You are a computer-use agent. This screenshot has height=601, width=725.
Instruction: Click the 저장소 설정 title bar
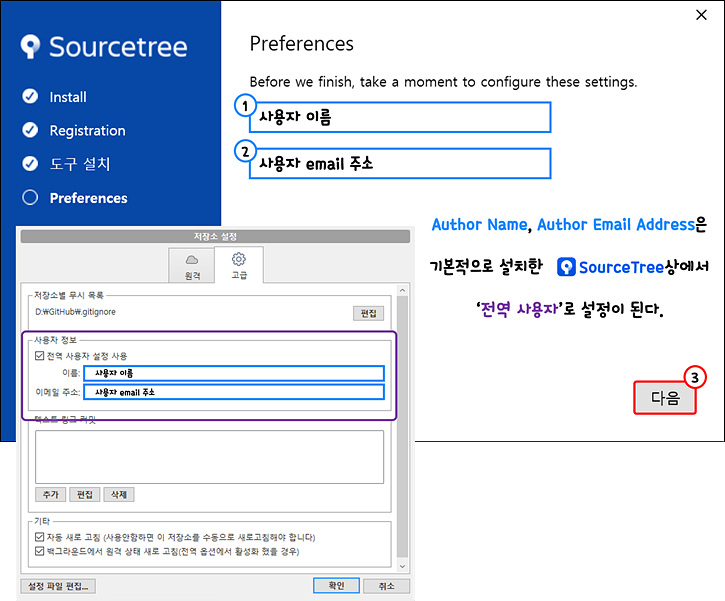pyautogui.click(x=215, y=236)
